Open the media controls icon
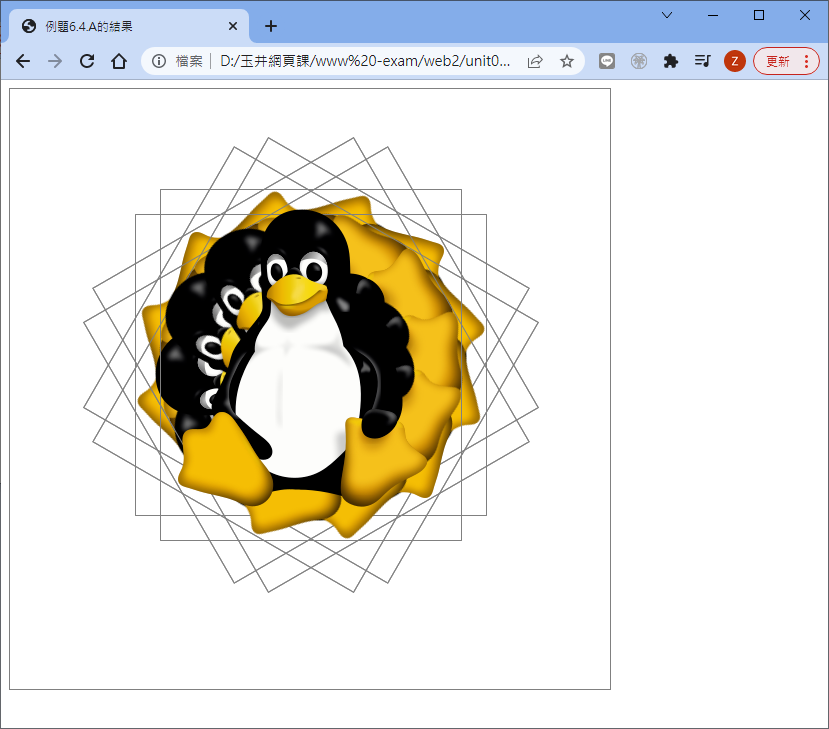 (702, 62)
